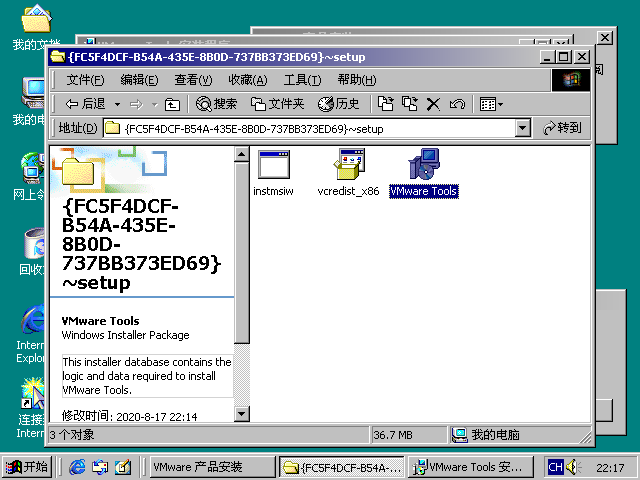Click the info pane vertical scrollbar thumb
This screenshot has height=480, width=640.
[x=242, y=253]
